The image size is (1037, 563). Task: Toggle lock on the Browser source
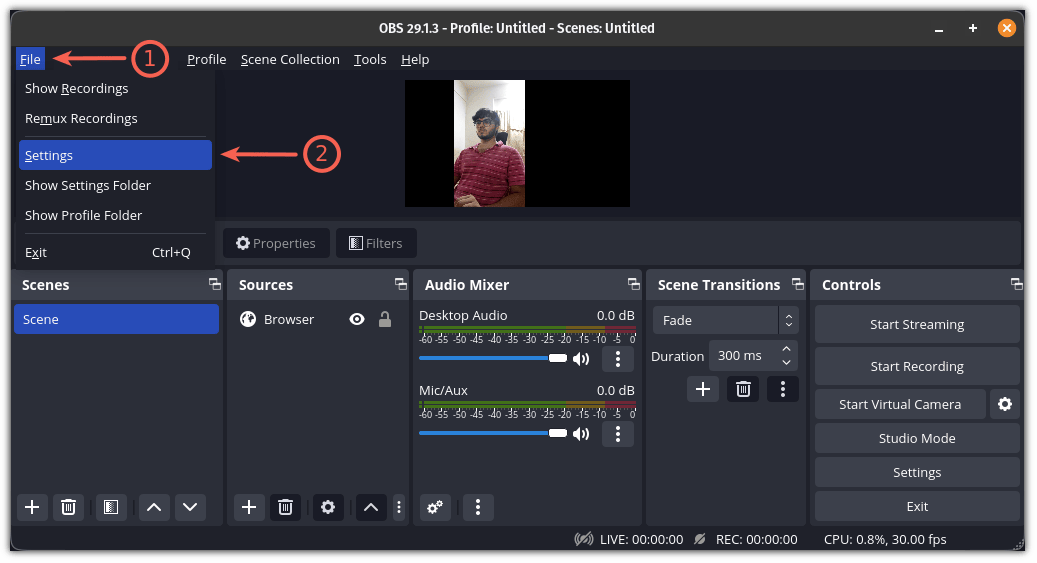[x=385, y=320]
